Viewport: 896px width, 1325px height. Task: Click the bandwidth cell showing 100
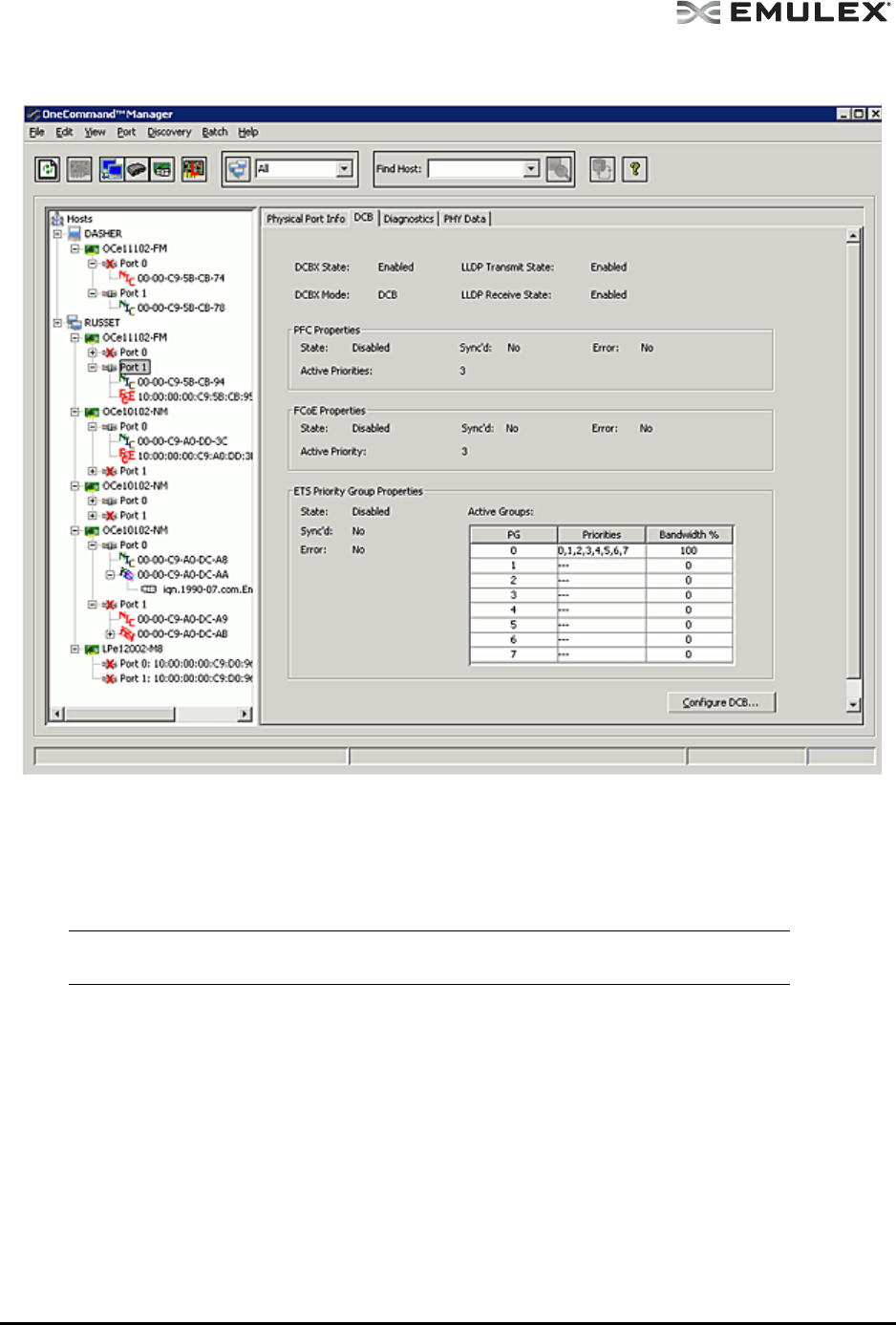point(689,551)
